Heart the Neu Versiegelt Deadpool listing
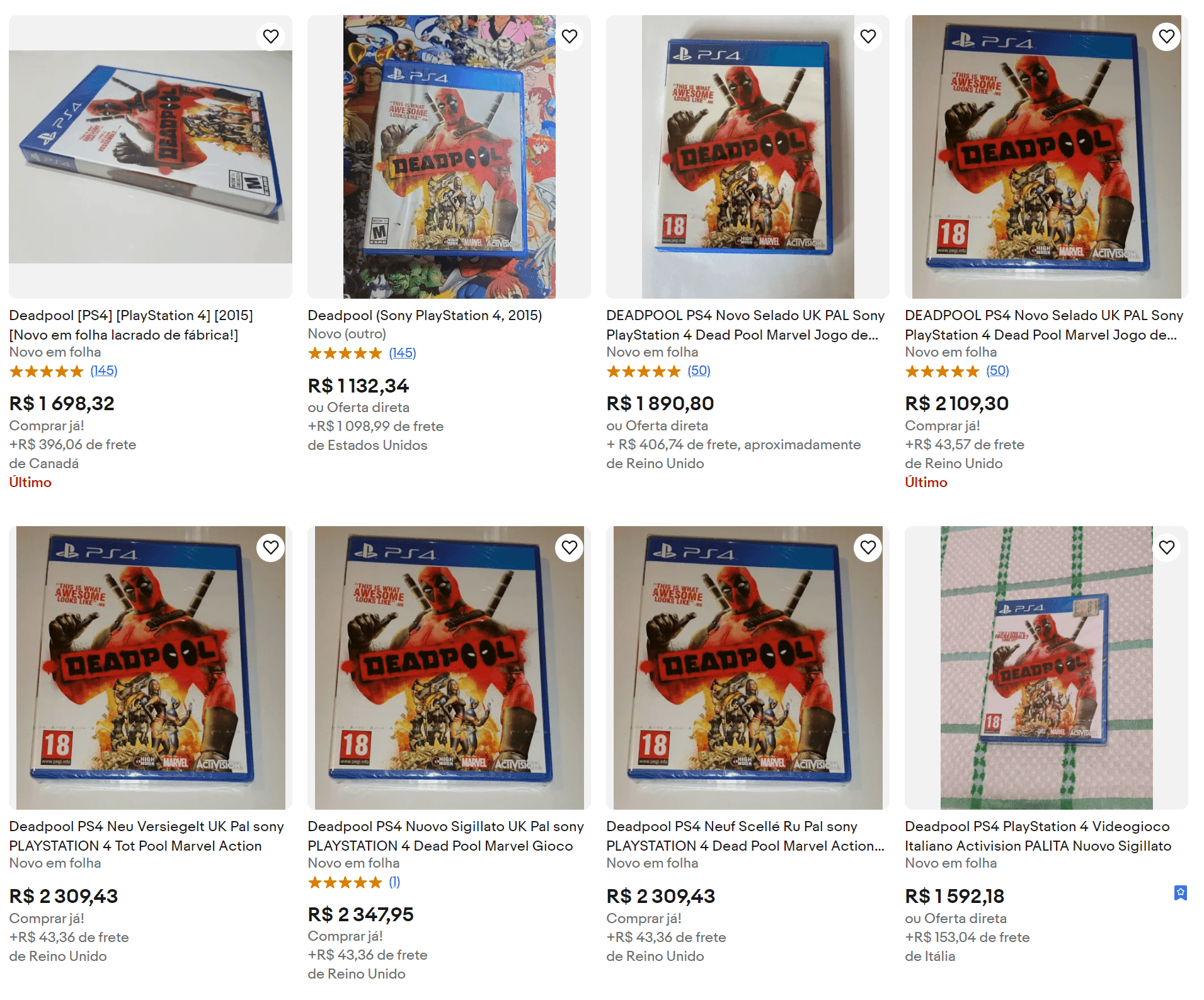This screenshot has height=1000, width=1204. 271,548
